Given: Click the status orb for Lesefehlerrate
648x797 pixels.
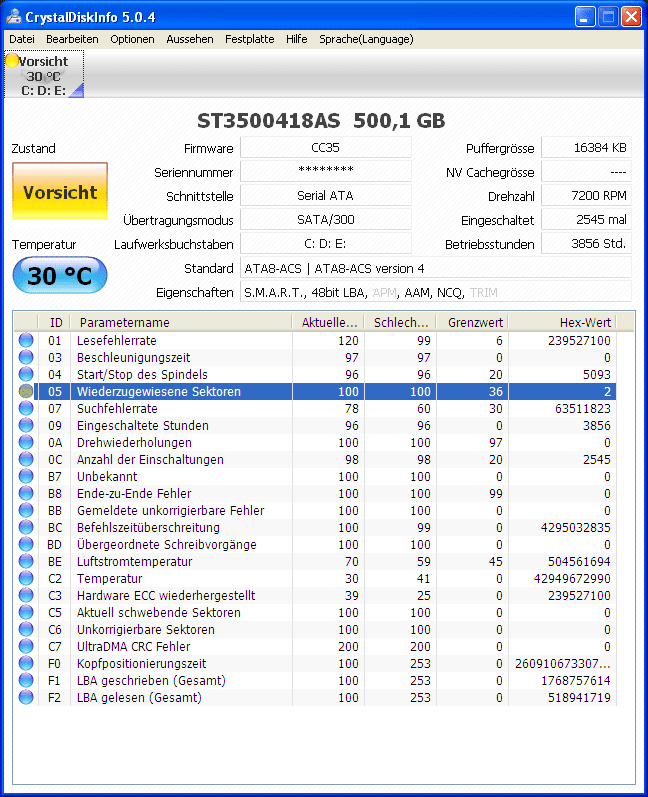Looking at the screenshot, I should (x=26, y=340).
